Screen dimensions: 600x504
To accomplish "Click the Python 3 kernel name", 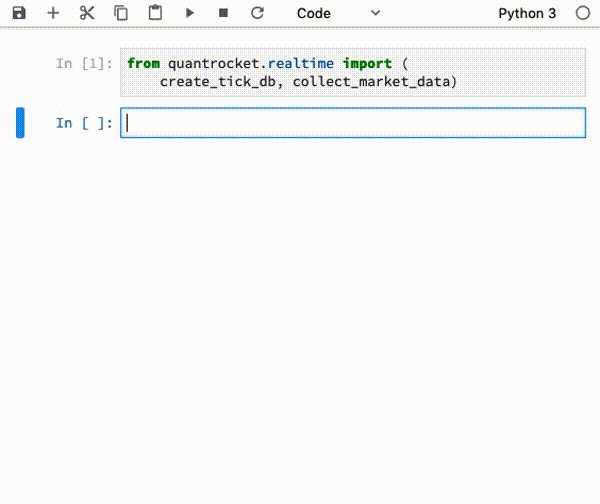I will (527, 13).
